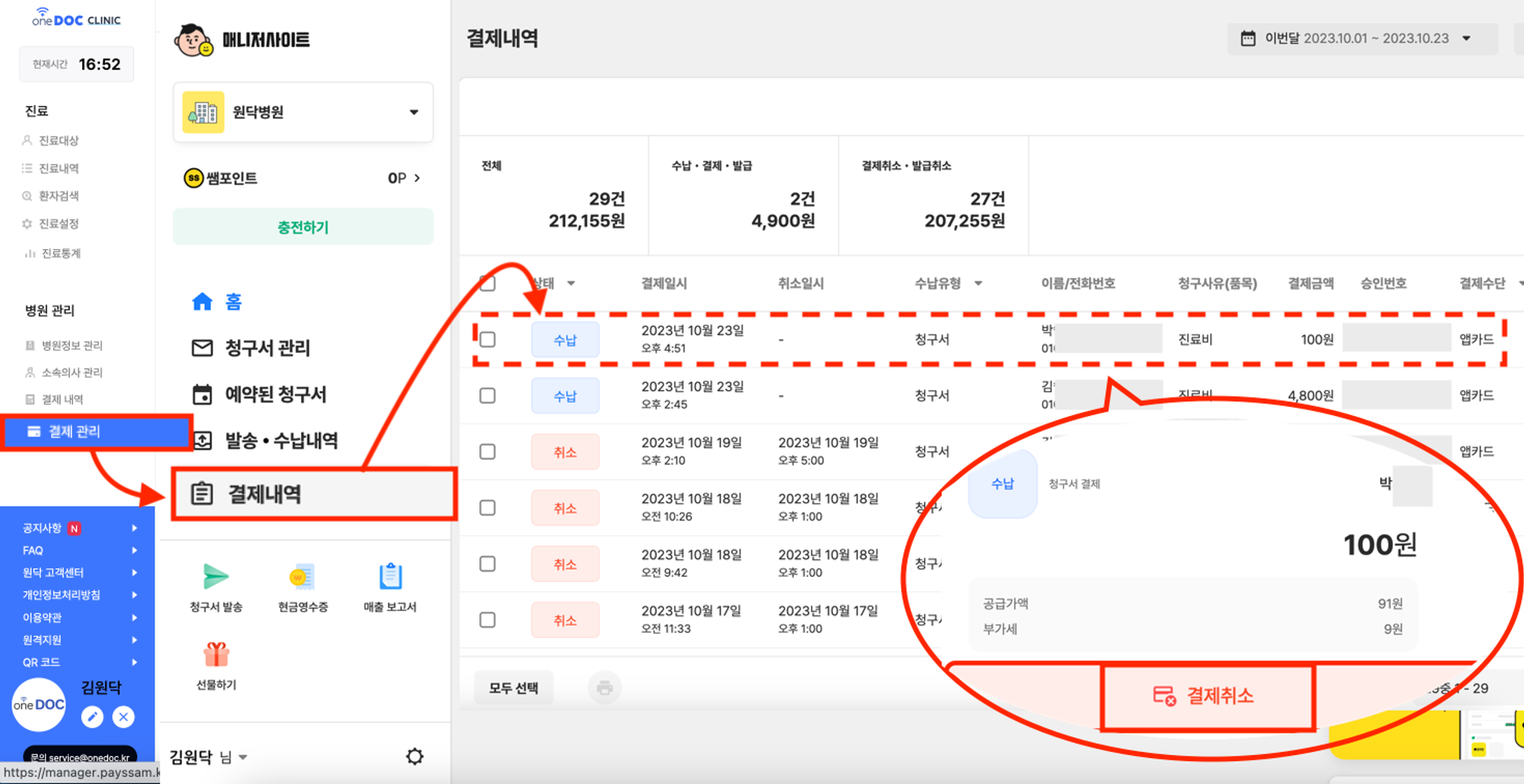This screenshot has height=784, width=1524.
Task: Check the 10월 19일 오후 2:10 row checkbox
Action: [488, 452]
